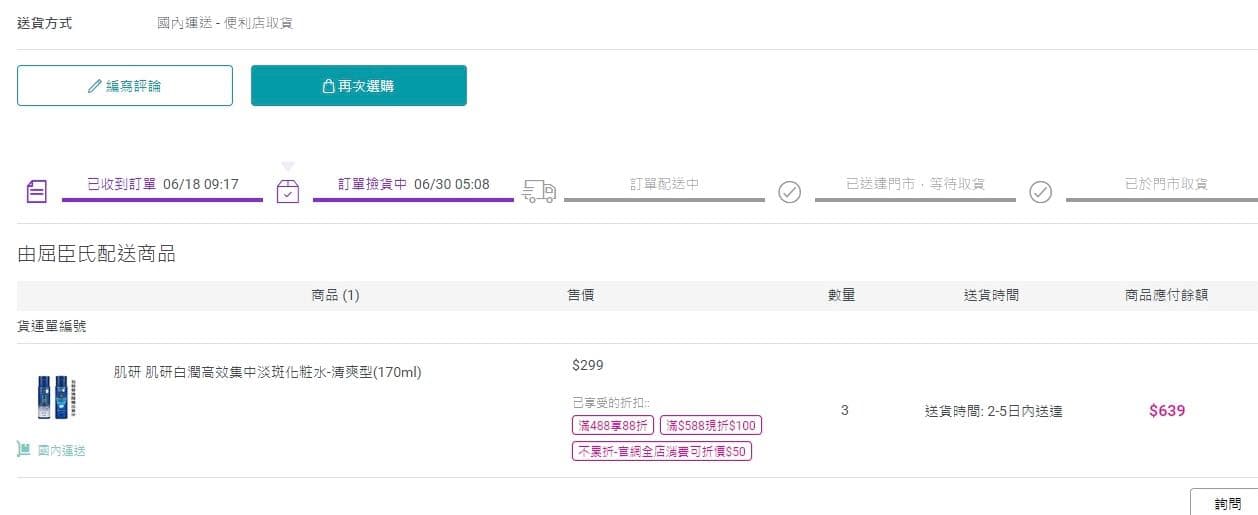Click the 訂單配送中 progress step

pyautogui.click(x=664, y=184)
